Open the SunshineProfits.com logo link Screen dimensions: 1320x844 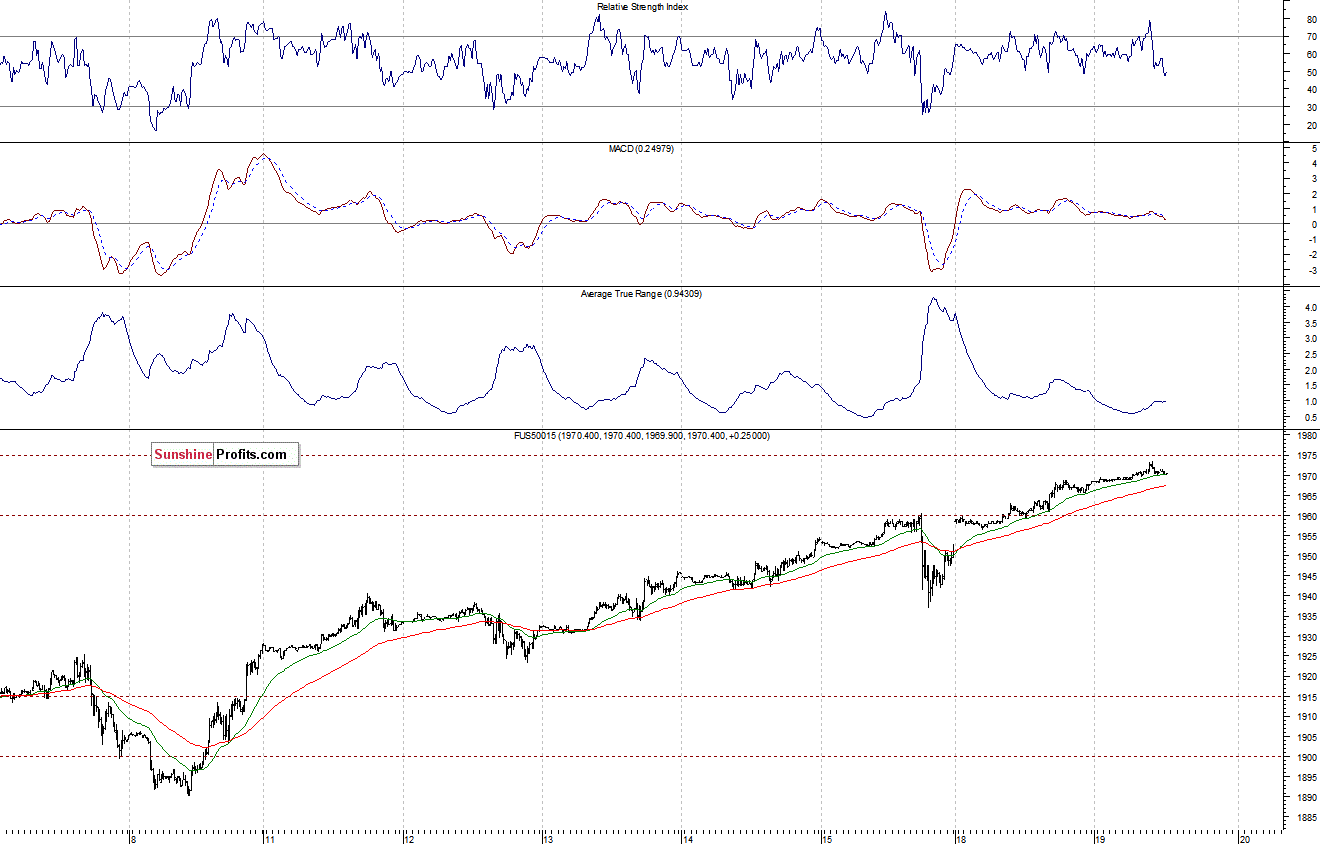(x=225, y=455)
